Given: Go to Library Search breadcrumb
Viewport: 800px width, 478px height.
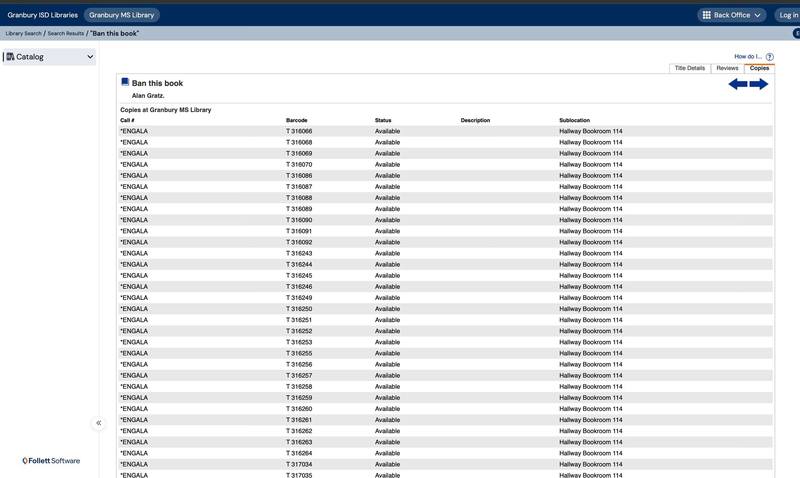Looking at the screenshot, I should click(x=23, y=34).
